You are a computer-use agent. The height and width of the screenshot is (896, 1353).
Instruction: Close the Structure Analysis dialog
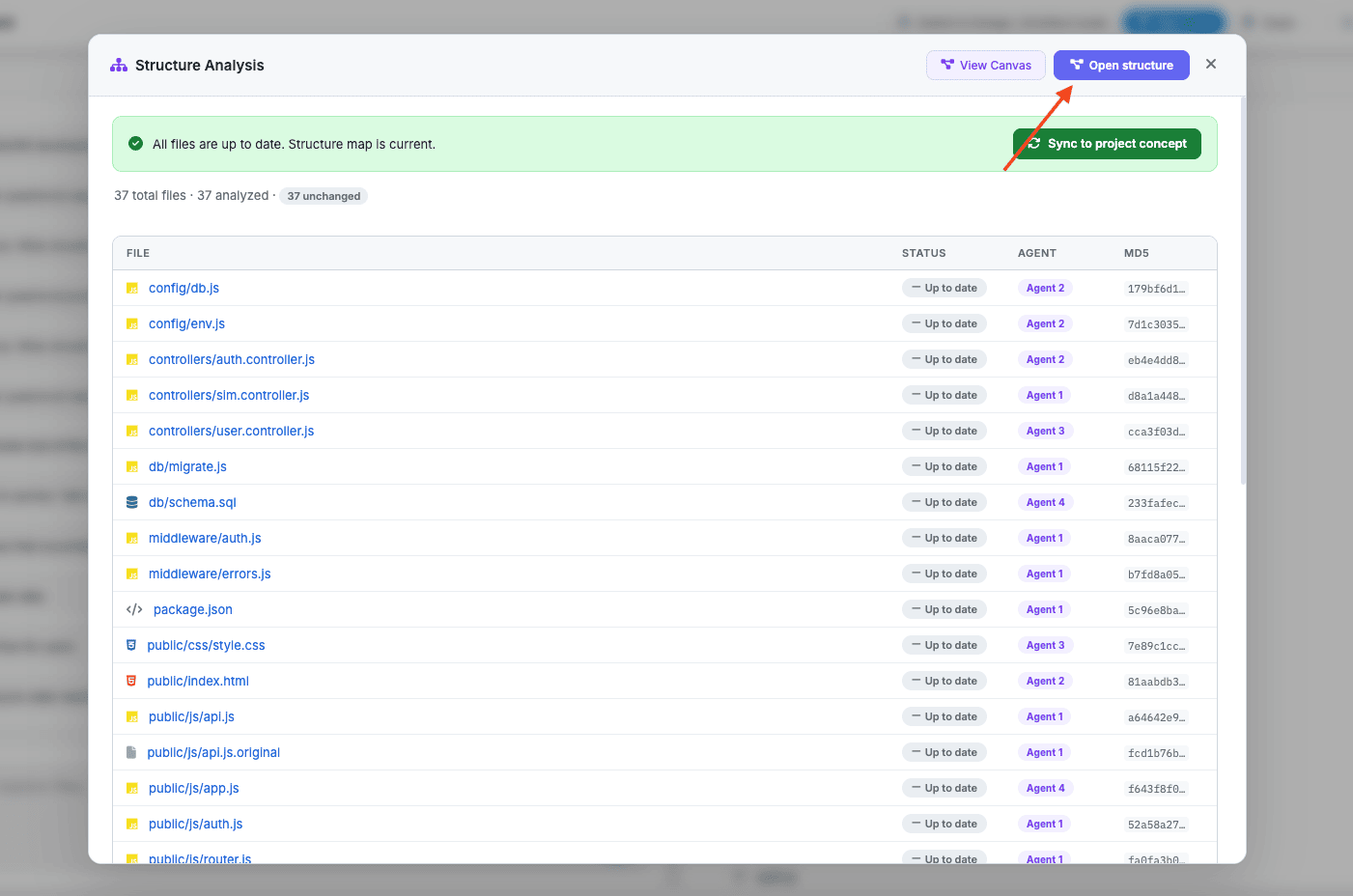tap(1211, 65)
